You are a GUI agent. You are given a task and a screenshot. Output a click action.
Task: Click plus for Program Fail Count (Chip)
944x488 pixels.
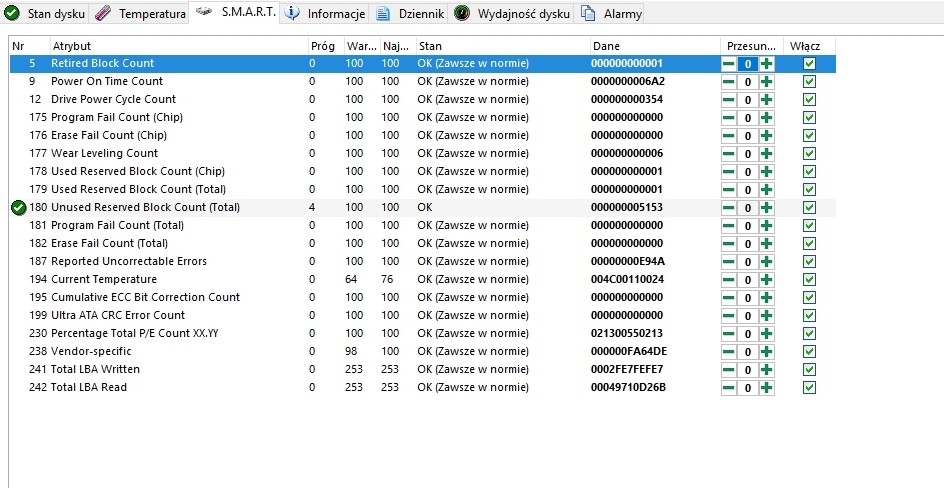pos(766,118)
